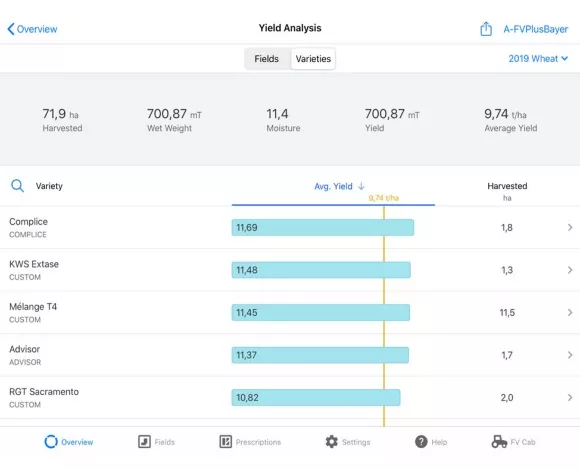Open the 2019 Wheat season dropdown

click(538, 58)
